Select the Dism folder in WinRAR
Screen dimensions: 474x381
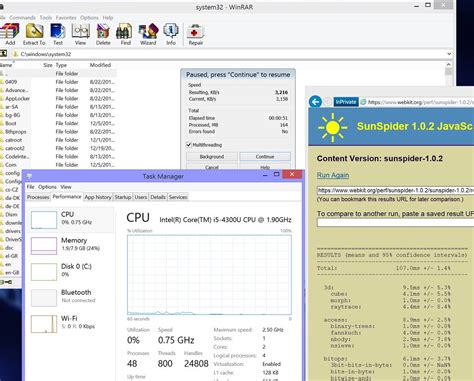click(11, 214)
